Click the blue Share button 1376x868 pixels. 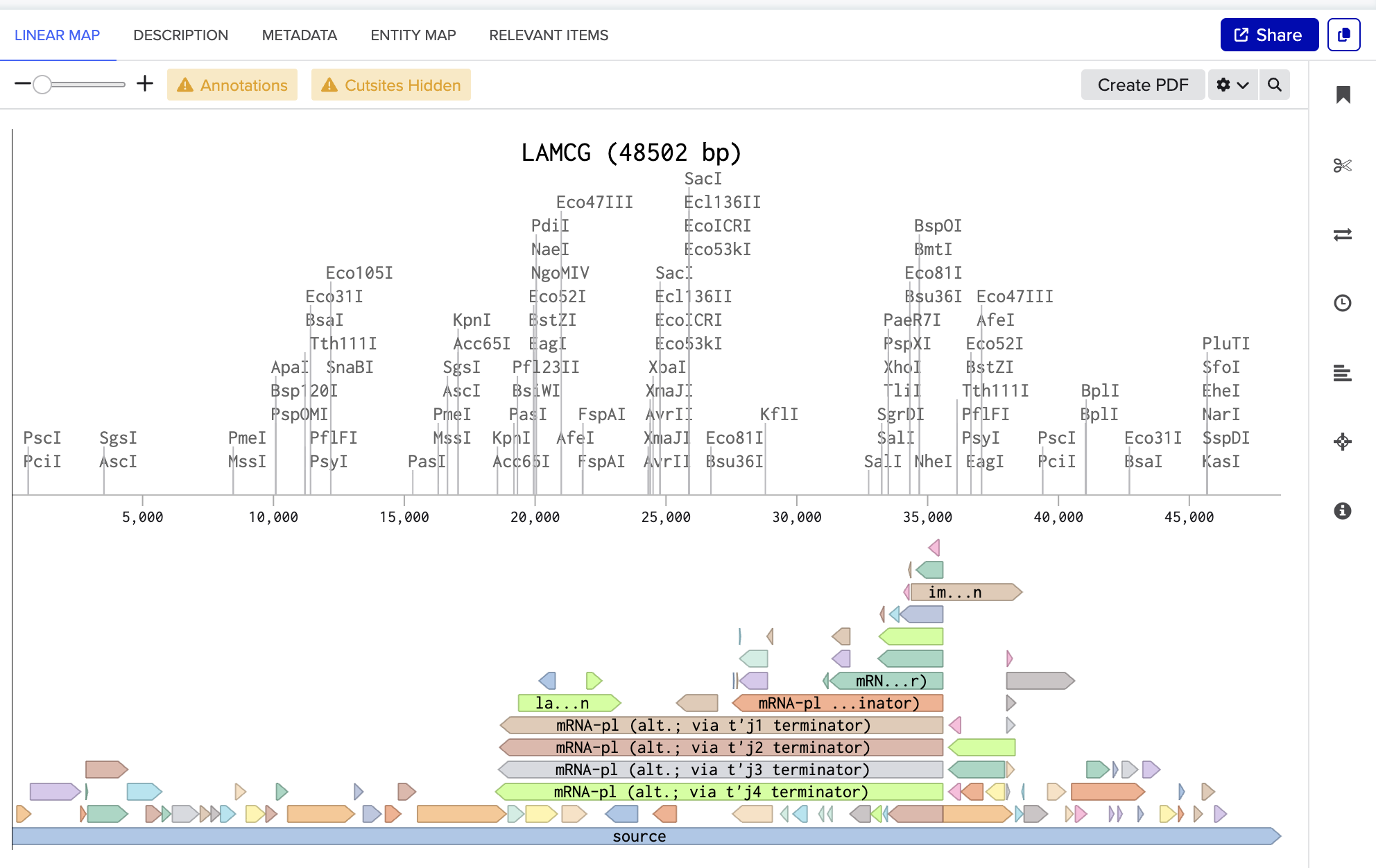click(x=1268, y=35)
